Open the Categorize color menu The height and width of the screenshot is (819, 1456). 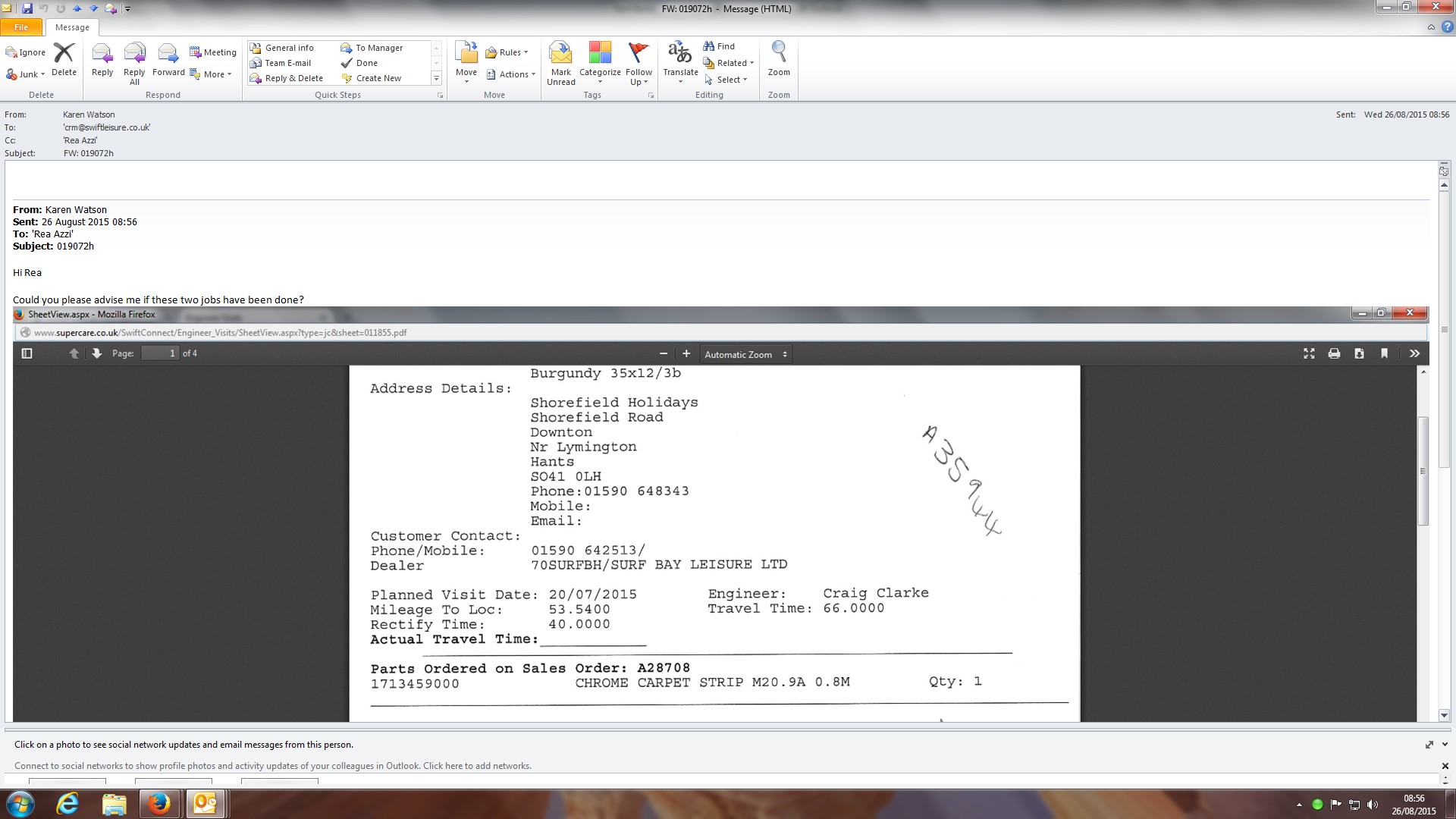[600, 63]
